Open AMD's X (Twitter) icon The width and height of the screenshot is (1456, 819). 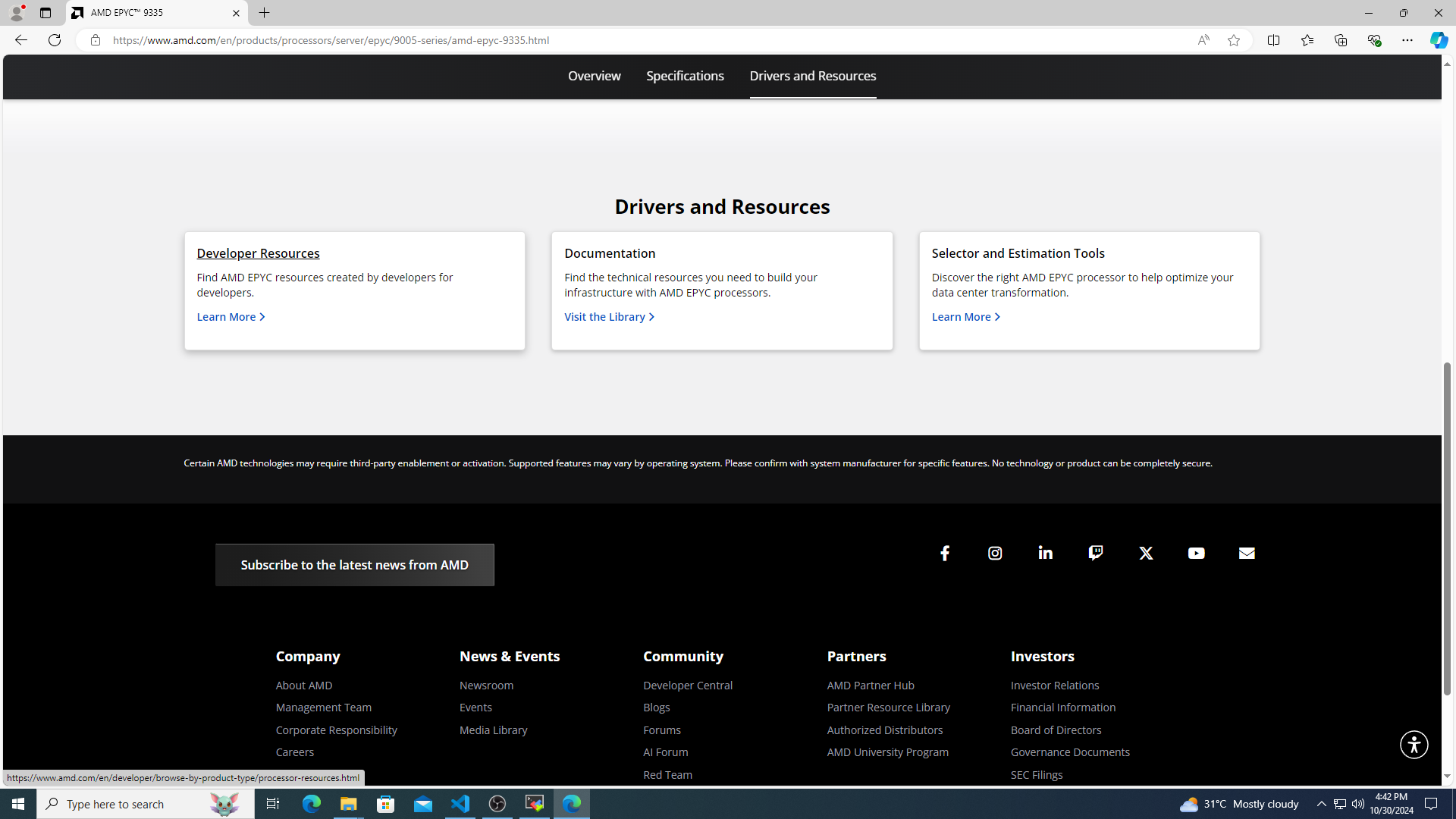pos(1146,554)
